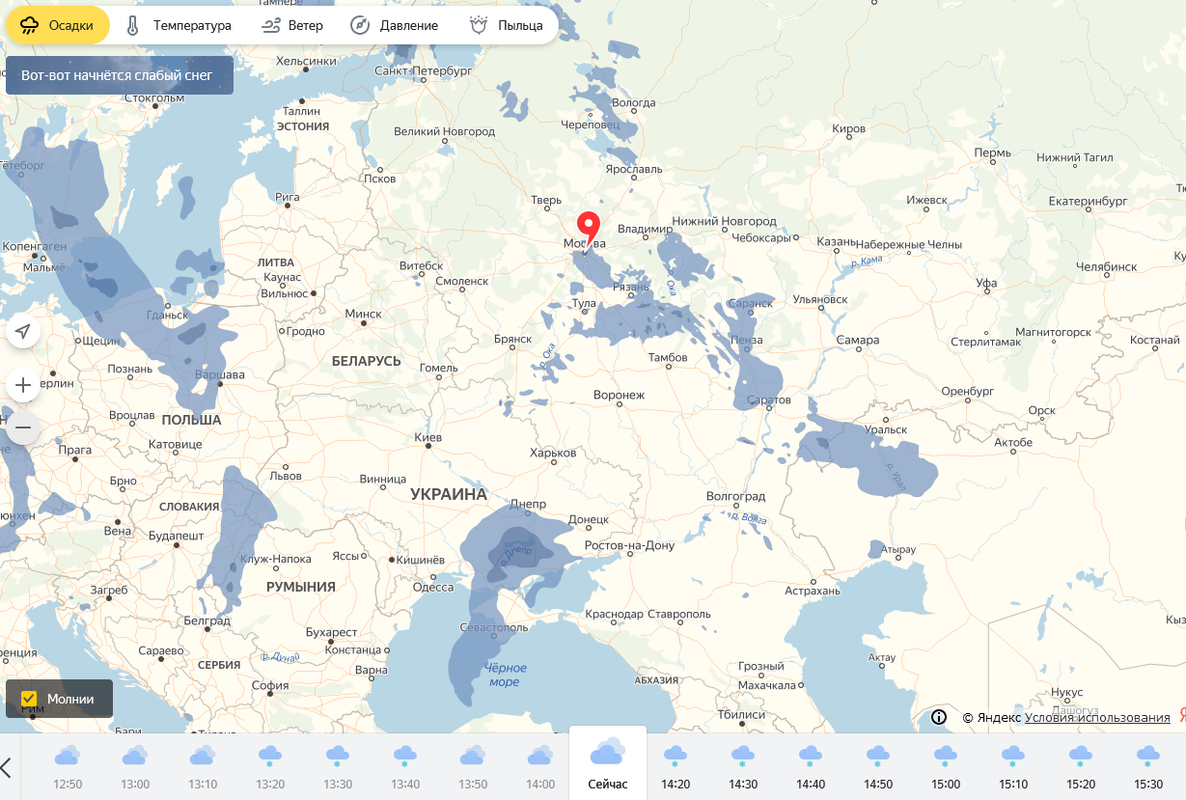Click the ПОЛЬША country label
This screenshot has height=800, width=1186.
[191, 420]
